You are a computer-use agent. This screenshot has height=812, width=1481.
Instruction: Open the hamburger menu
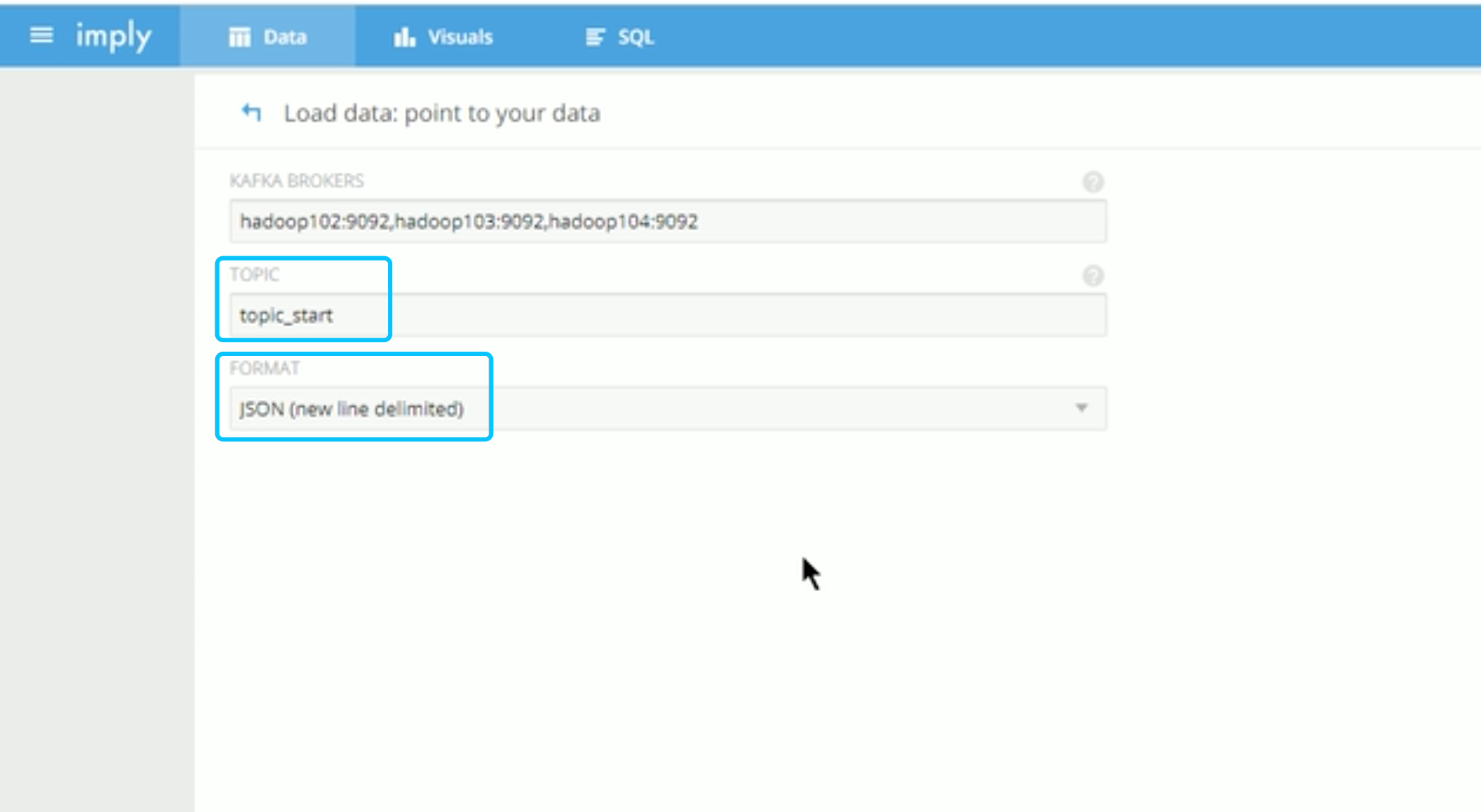pyautogui.click(x=41, y=35)
